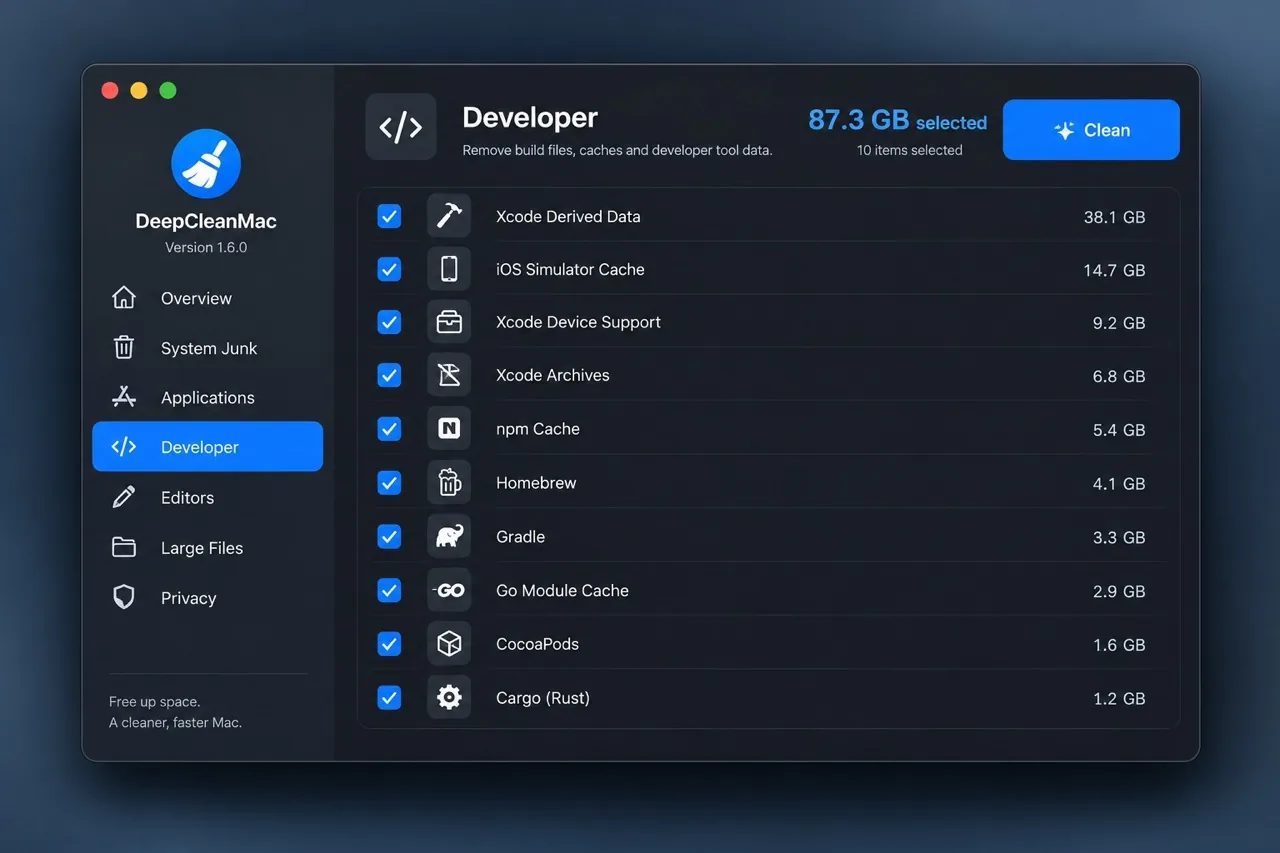Uncheck the CocoaPods checkbox

point(389,644)
